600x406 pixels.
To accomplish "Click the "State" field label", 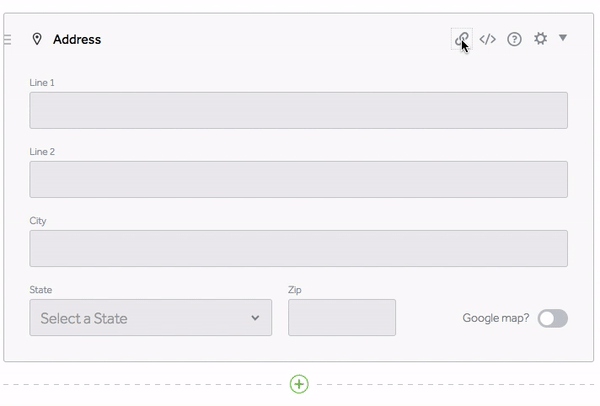I will 41,290.
